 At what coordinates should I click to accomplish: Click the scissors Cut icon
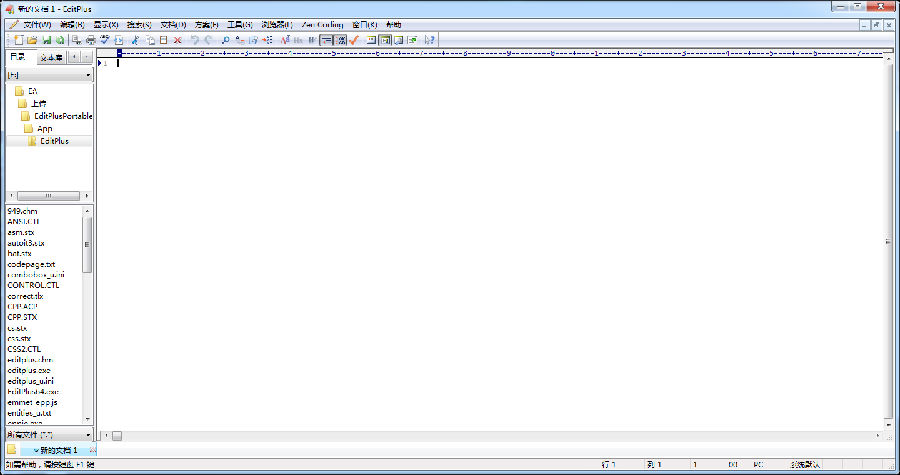pyautogui.click(x=135, y=40)
